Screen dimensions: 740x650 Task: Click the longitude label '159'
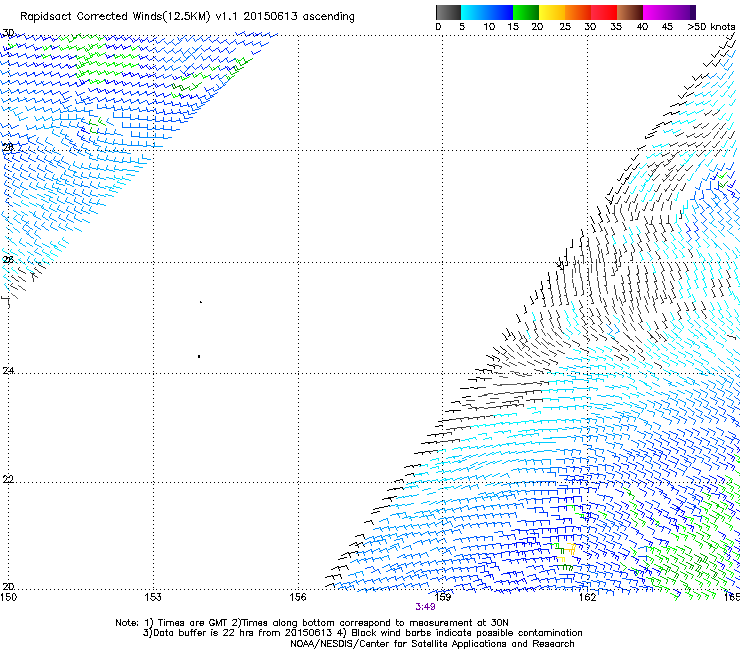(x=442, y=597)
